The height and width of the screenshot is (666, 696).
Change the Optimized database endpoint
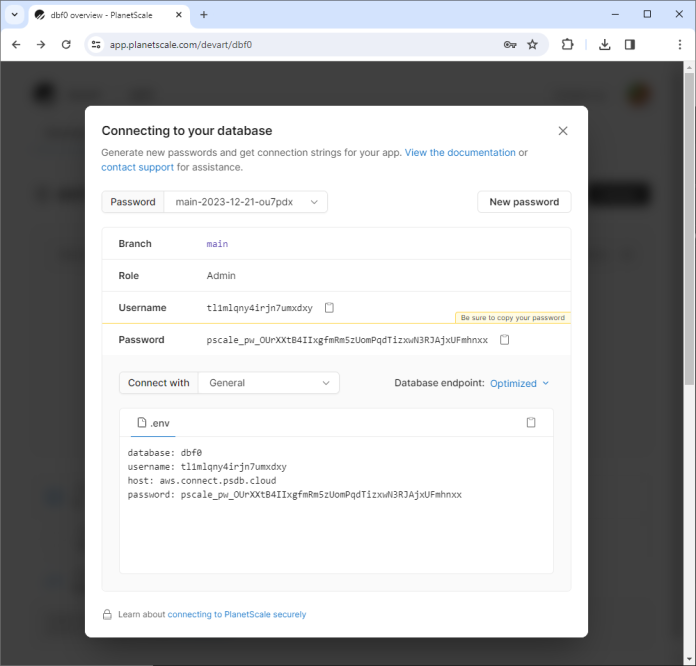pos(519,383)
